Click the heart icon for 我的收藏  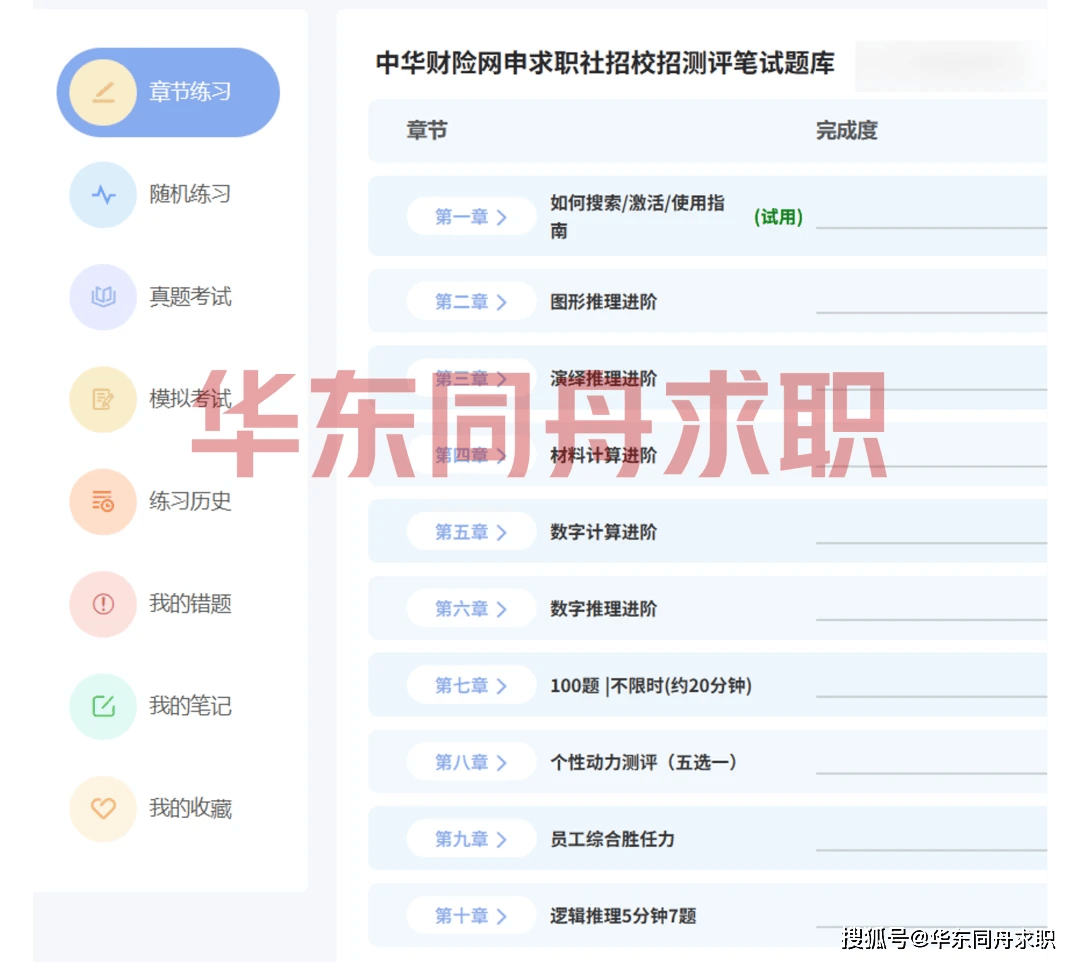tap(103, 808)
